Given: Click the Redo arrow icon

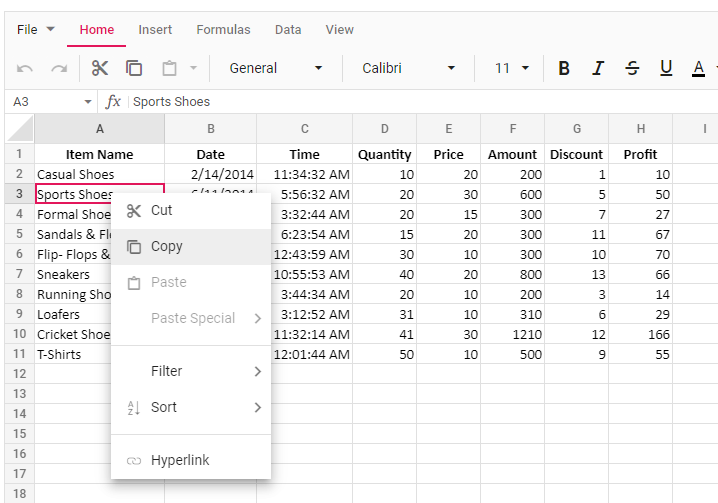Looking at the screenshot, I should click(x=59, y=68).
